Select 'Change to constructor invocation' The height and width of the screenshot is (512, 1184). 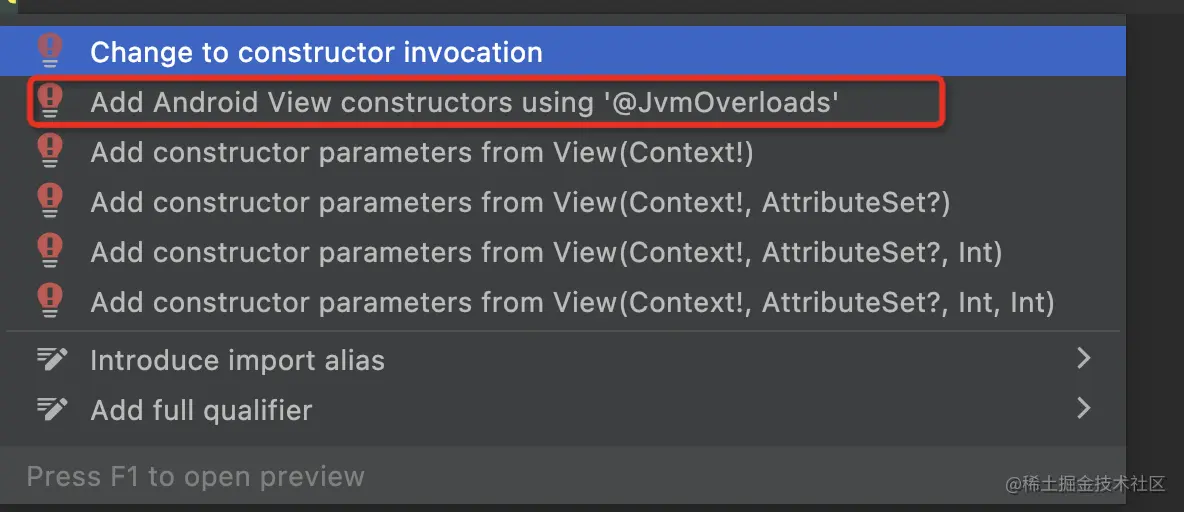(563, 51)
